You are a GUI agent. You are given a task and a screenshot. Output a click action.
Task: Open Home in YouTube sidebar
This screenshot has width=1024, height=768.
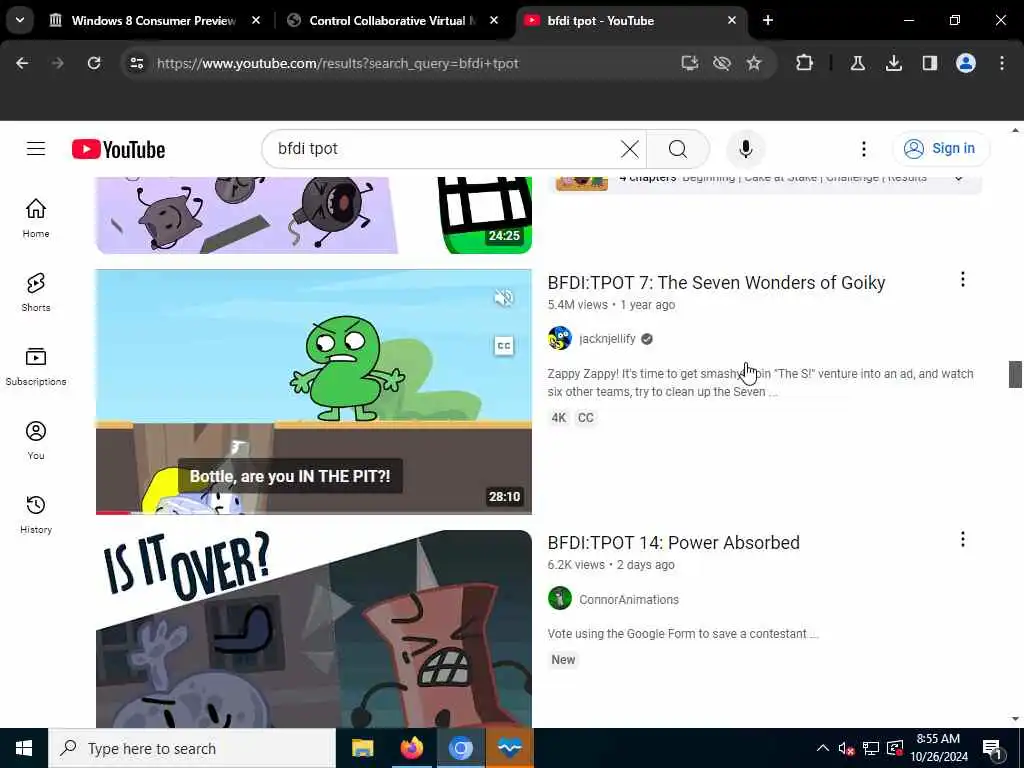click(36, 218)
